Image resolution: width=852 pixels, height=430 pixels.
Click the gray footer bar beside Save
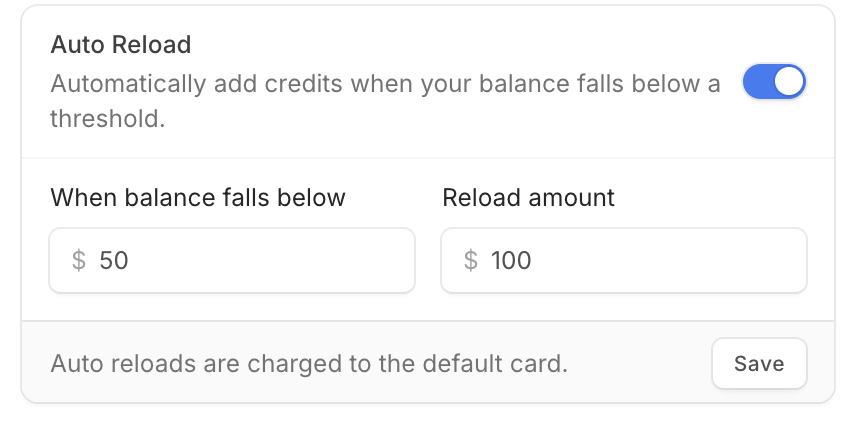pyautogui.click(x=640, y=364)
